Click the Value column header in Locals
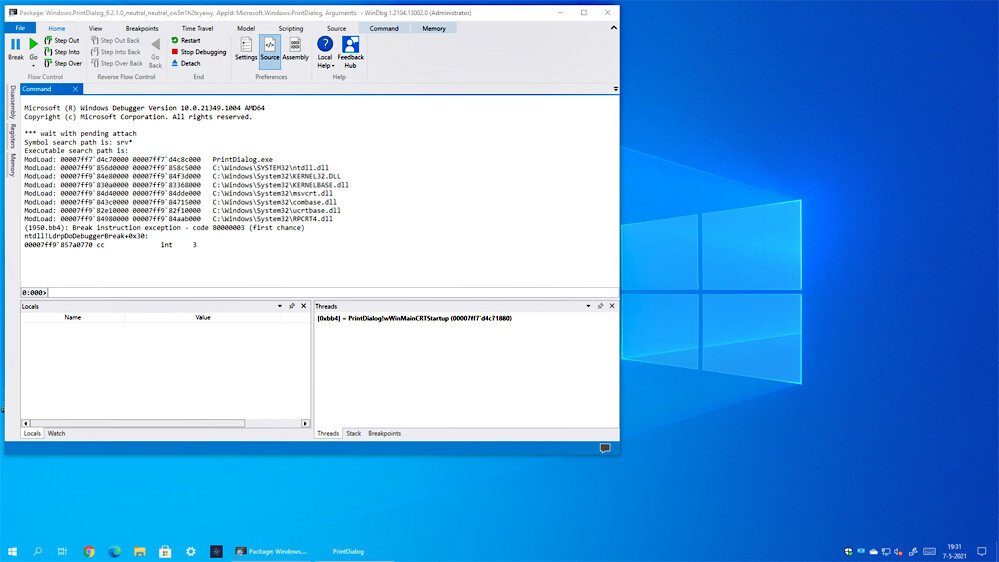Image resolution: width=999 pixels, height=562 pixels. (x=203, y=317)
